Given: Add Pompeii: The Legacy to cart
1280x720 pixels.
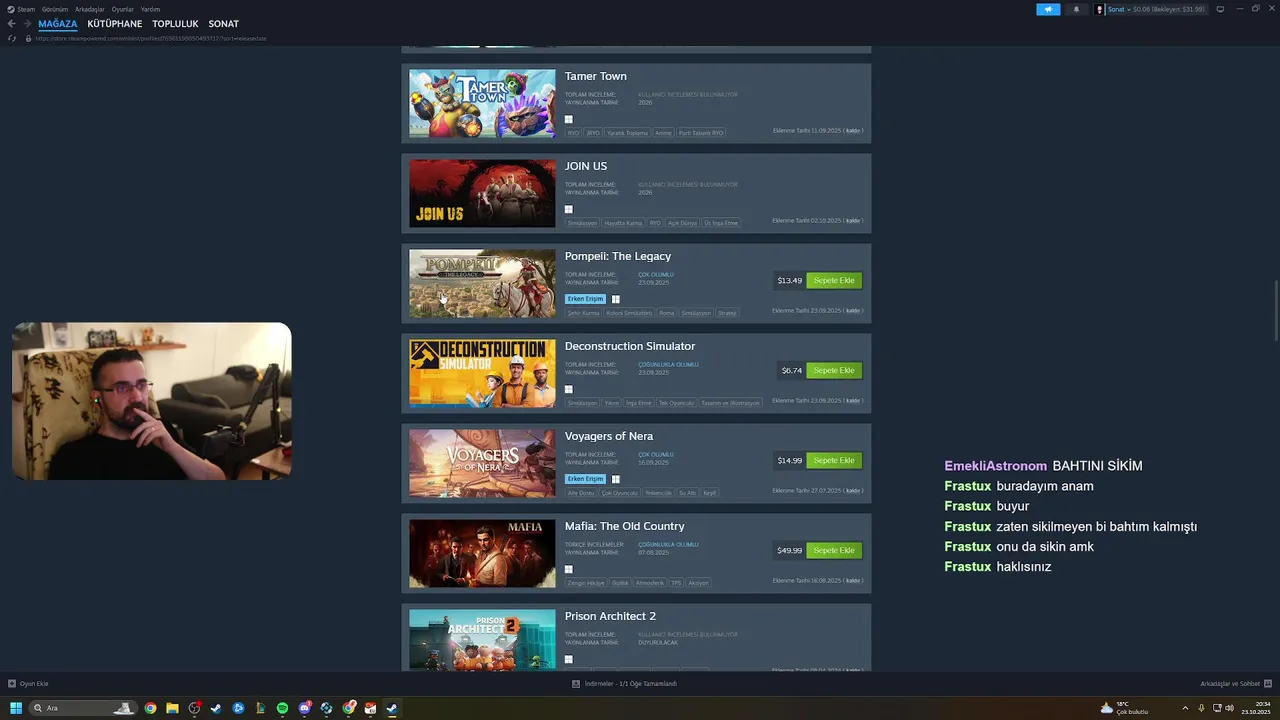Looking at the screenshot, I should pyautogui.click(x=834, y=281).
